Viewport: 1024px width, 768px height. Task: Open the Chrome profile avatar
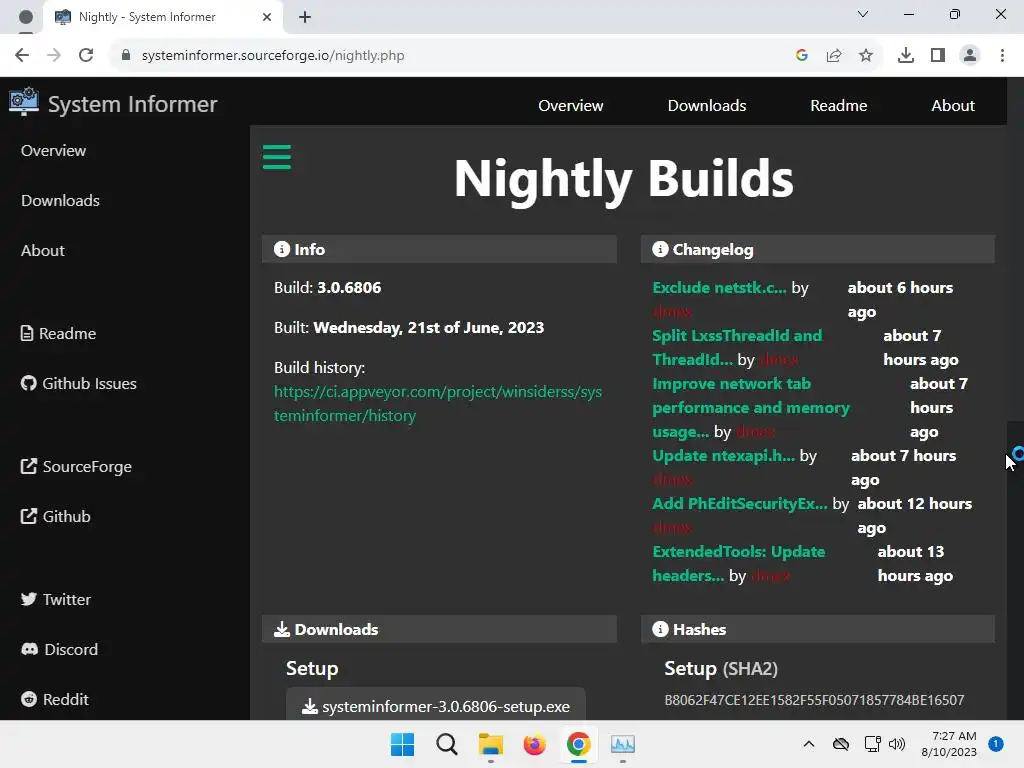tap(970, 56)
